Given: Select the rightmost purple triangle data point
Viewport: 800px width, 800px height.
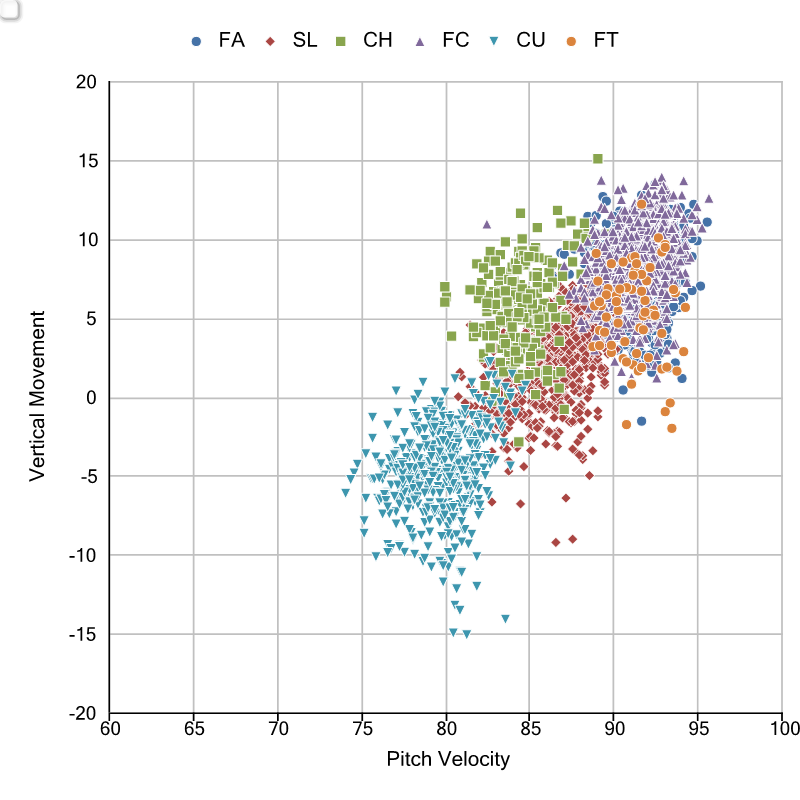Looking at the screenshot, I should click(709, 198).
